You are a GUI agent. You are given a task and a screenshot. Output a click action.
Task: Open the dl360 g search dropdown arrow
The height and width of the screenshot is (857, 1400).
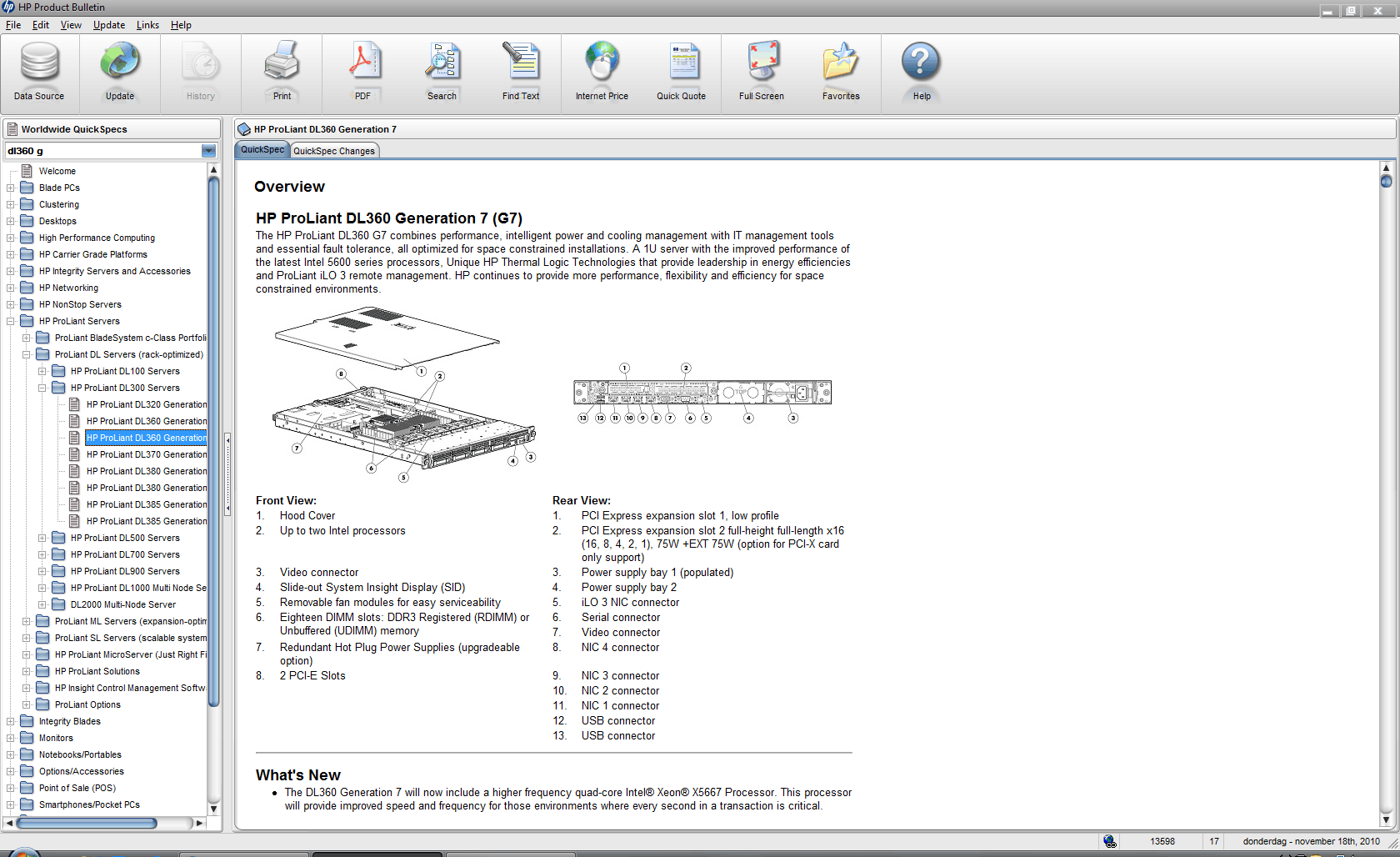click(208, 151)
